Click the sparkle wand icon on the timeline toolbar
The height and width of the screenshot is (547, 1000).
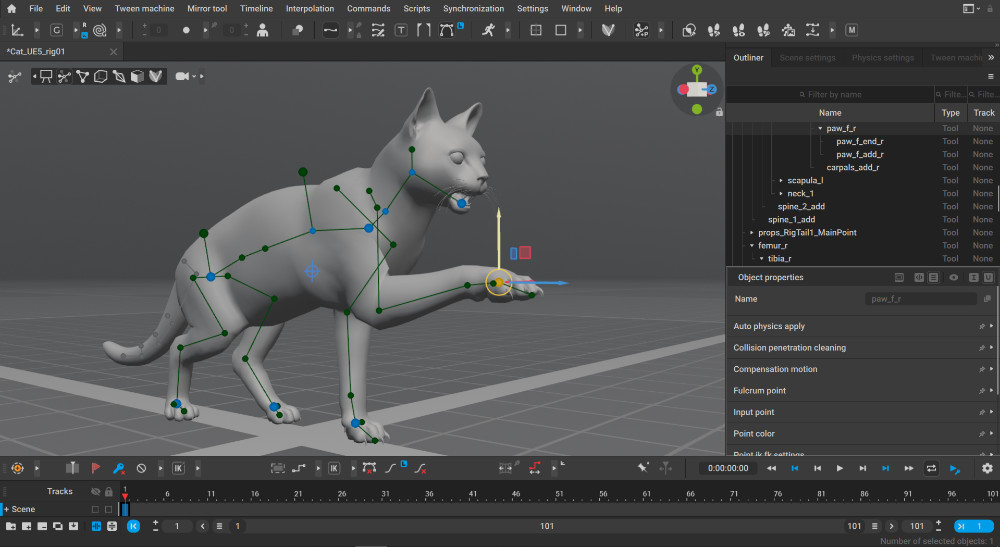coord(643,468)
